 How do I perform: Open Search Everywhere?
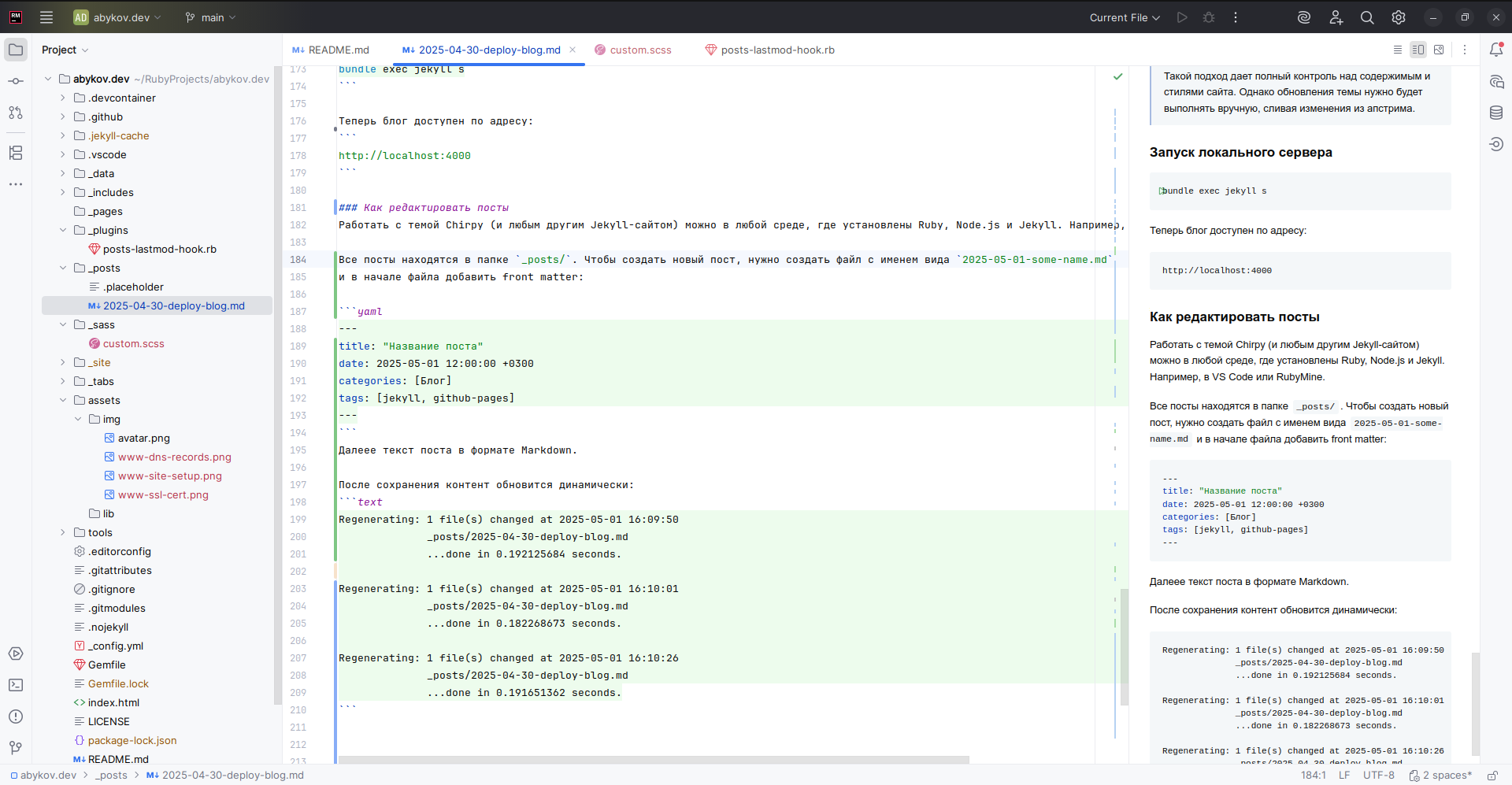pos(1367,17)
